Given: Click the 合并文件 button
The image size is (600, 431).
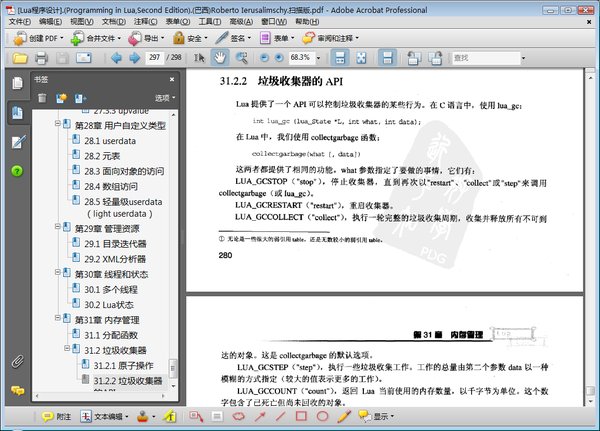Looking at the screenshot, I should 102,38.
